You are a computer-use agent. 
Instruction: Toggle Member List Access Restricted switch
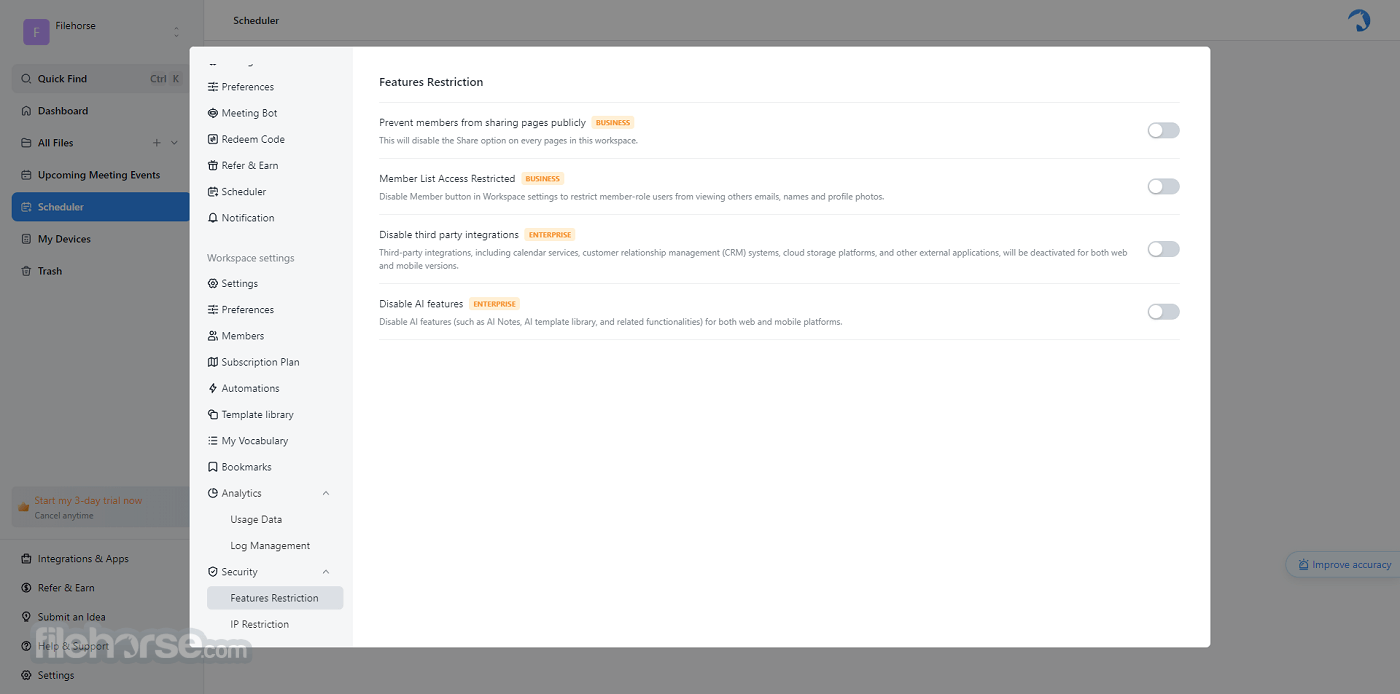[x=1163, y=186]
